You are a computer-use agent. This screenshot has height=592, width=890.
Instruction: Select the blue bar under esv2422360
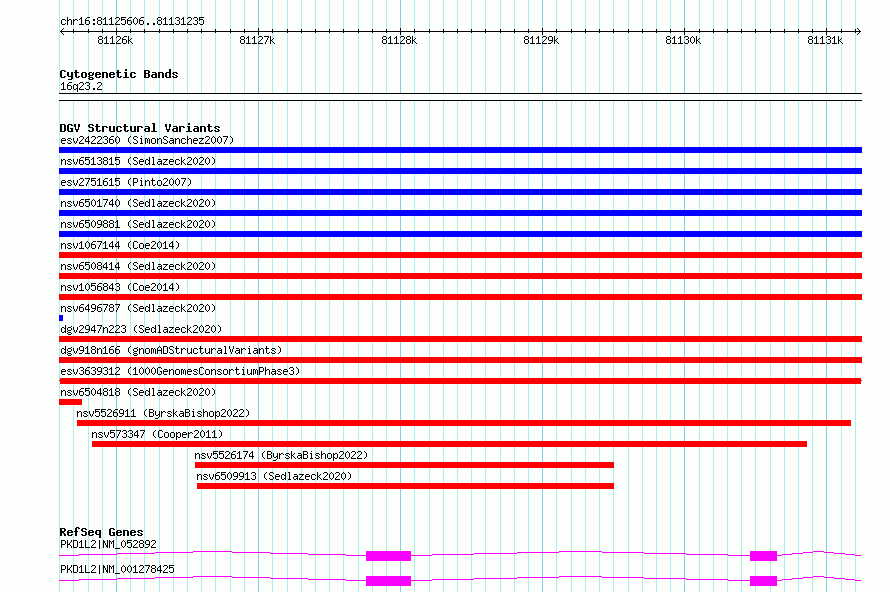460,150
